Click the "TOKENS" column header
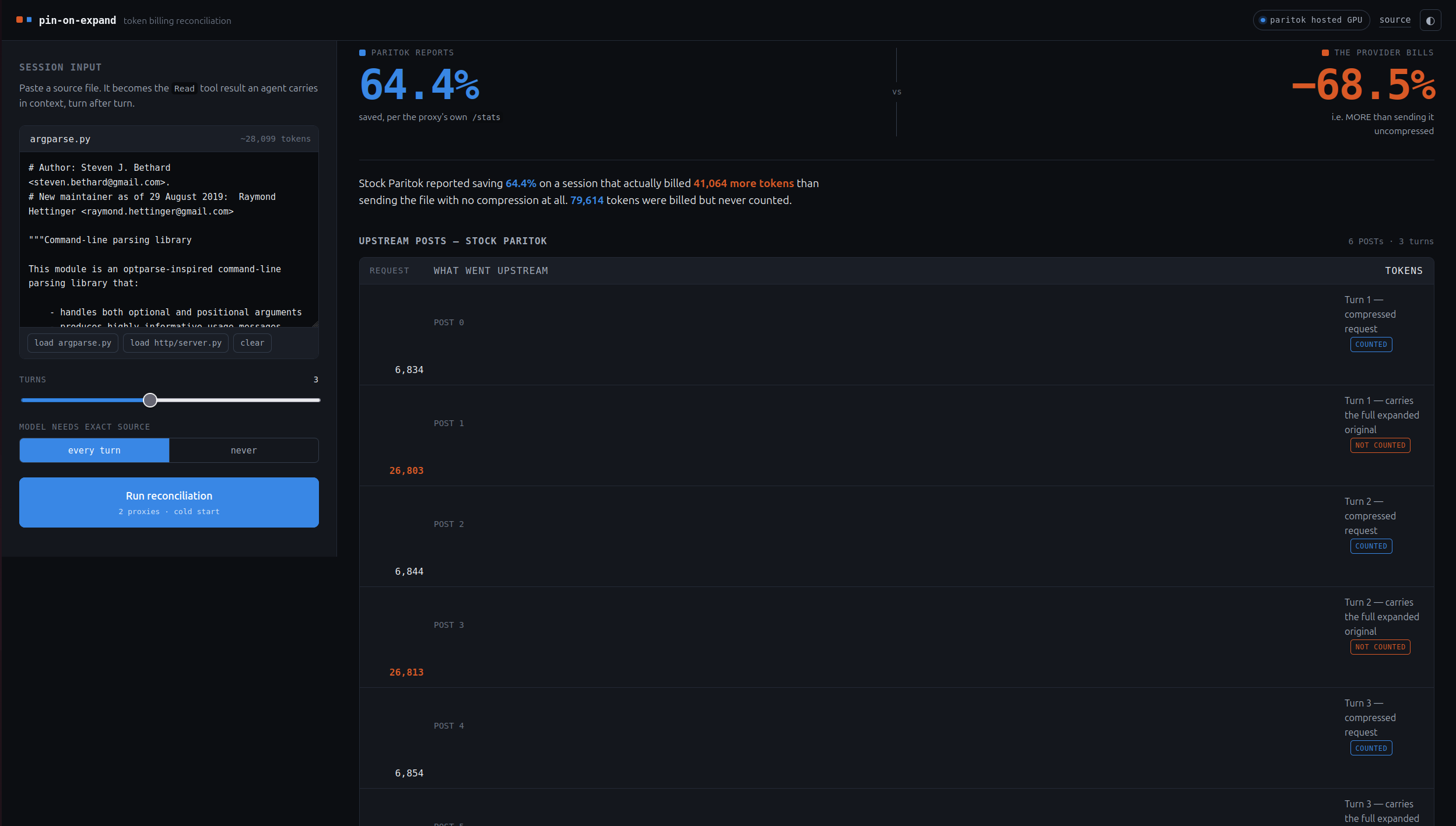 (x=1404, y=271)
